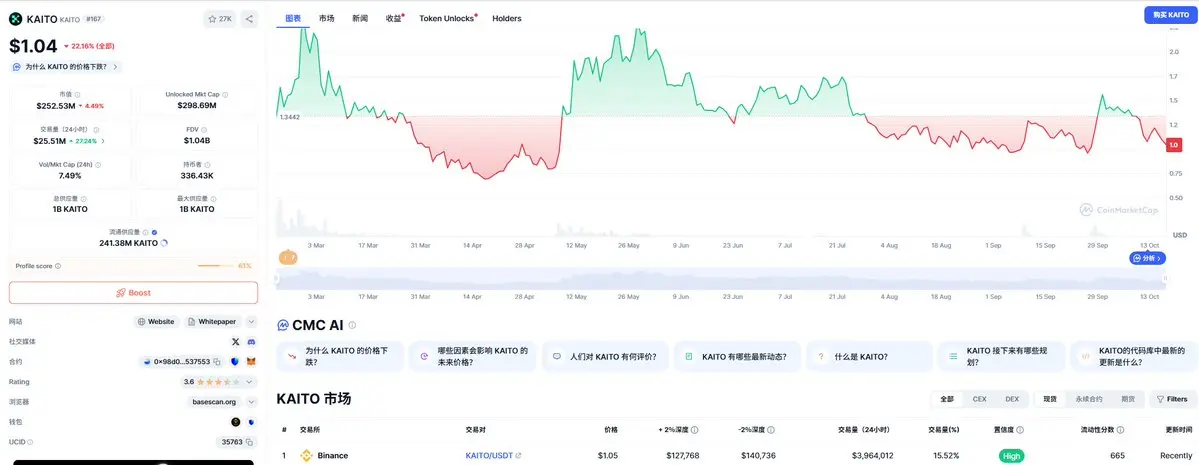Ask CMC AI 人们对 KAITO 有何评价?
This screenshot has height=465, width=1199.
[x=604, y=356]
